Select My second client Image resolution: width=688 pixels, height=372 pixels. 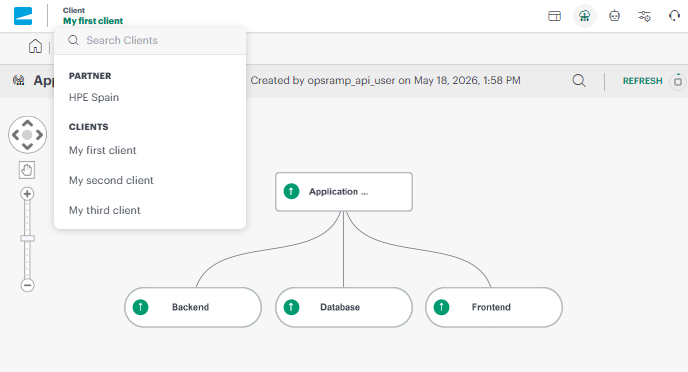point(111,180)
